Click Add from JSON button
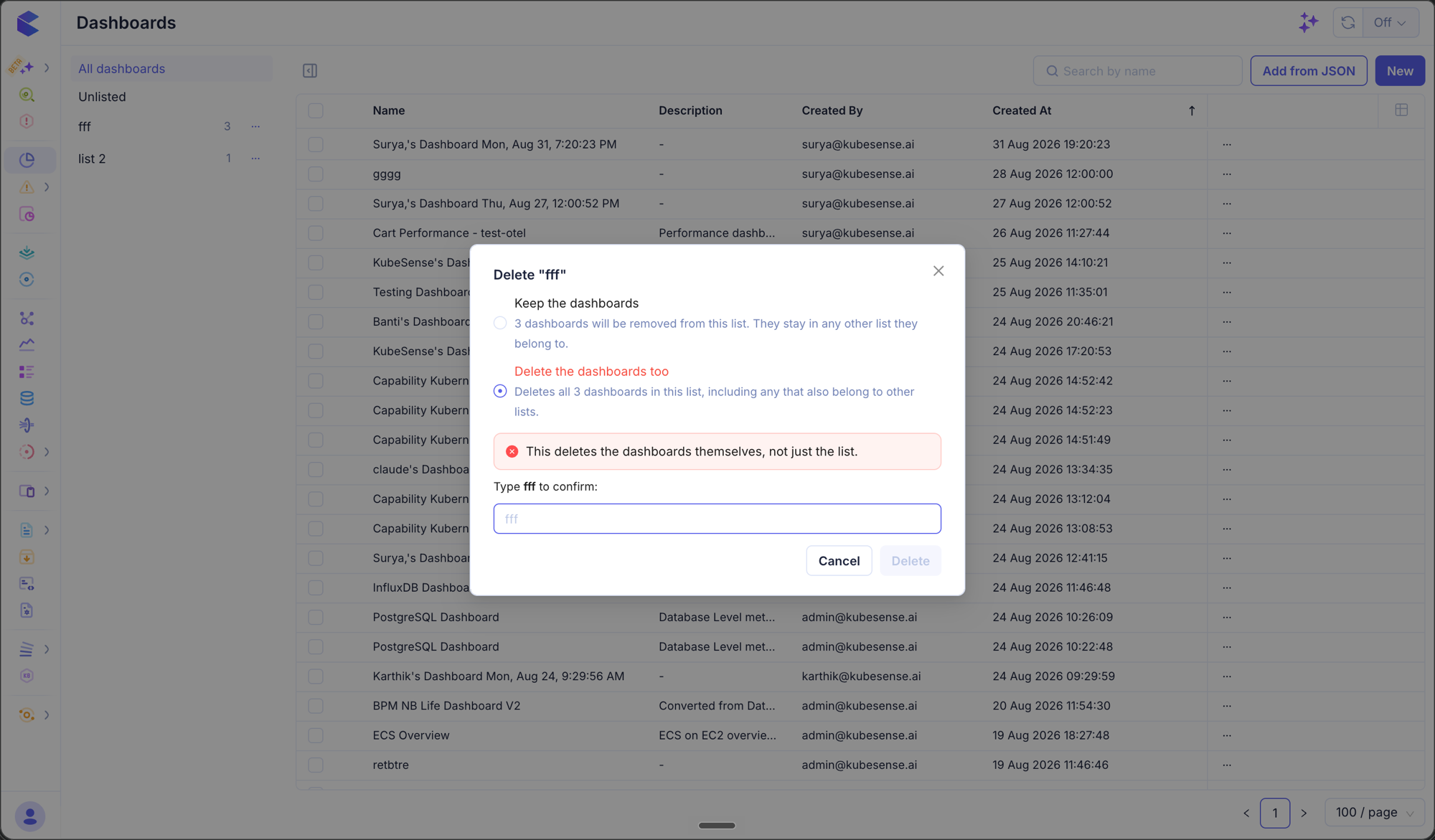The height and width of the screenshot is (840, 1435). (1309, 71)
